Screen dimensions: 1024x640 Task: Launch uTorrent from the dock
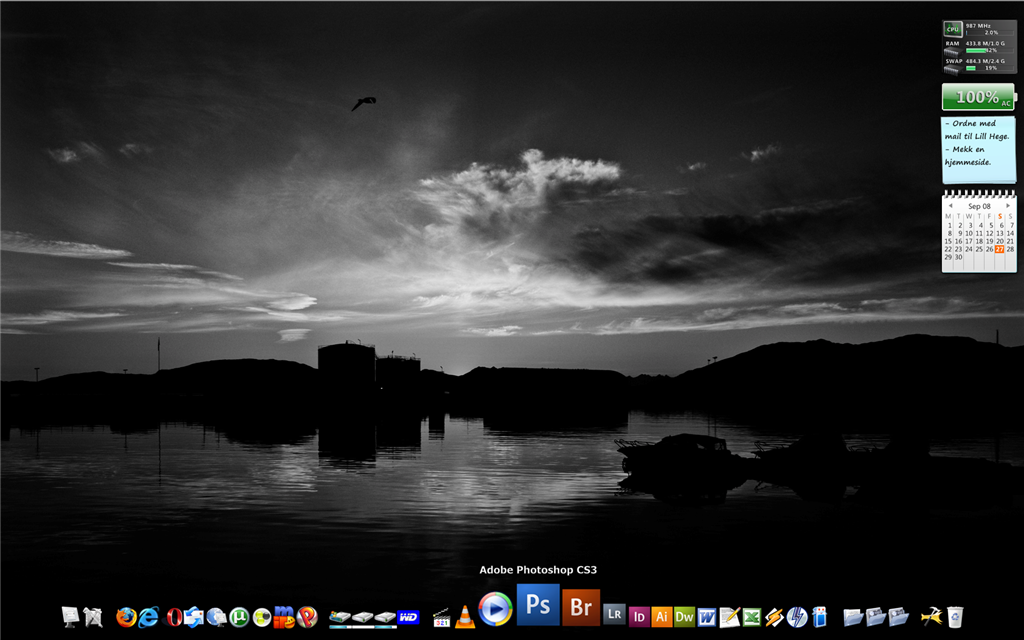click(239, 617)
